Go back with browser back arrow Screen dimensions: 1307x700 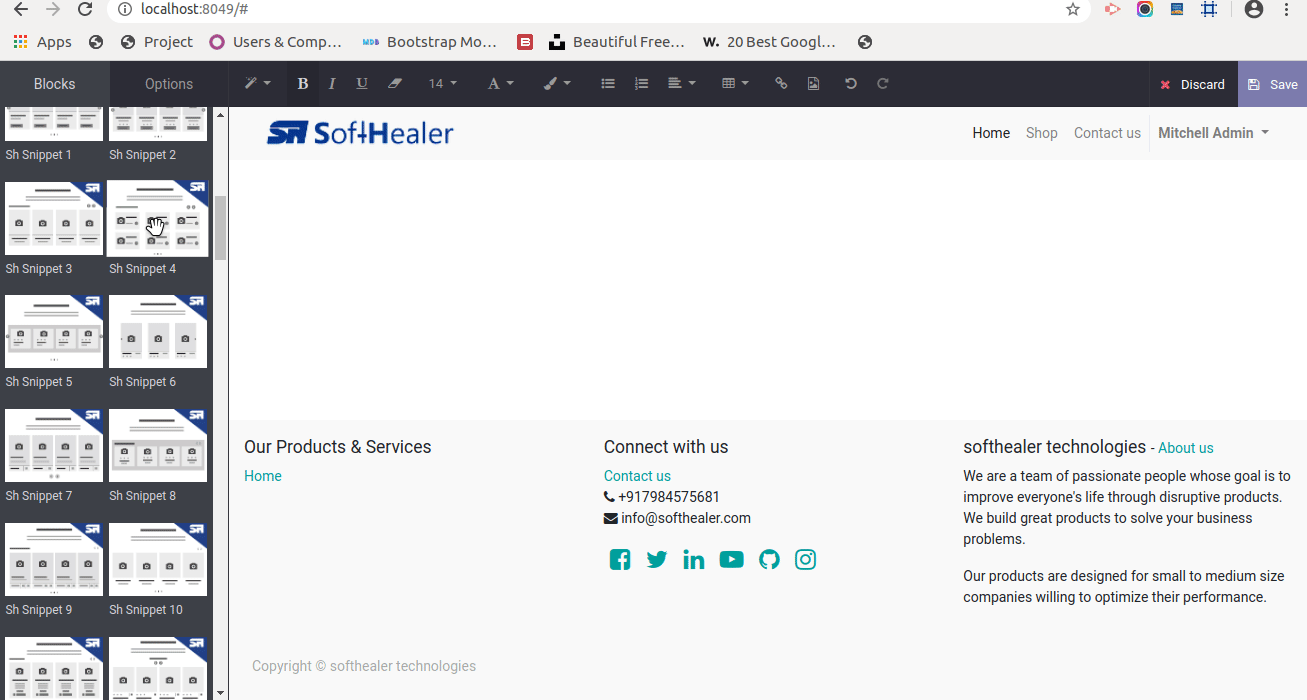[20, 9]
